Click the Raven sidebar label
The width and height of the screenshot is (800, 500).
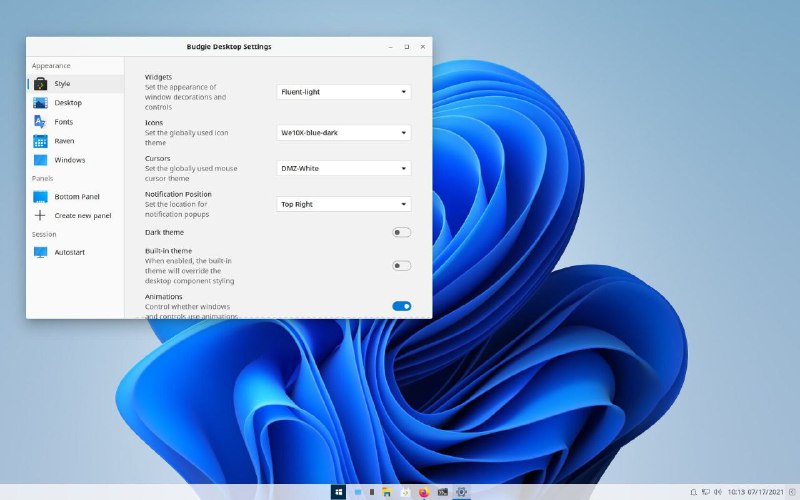tap(64, 141)
